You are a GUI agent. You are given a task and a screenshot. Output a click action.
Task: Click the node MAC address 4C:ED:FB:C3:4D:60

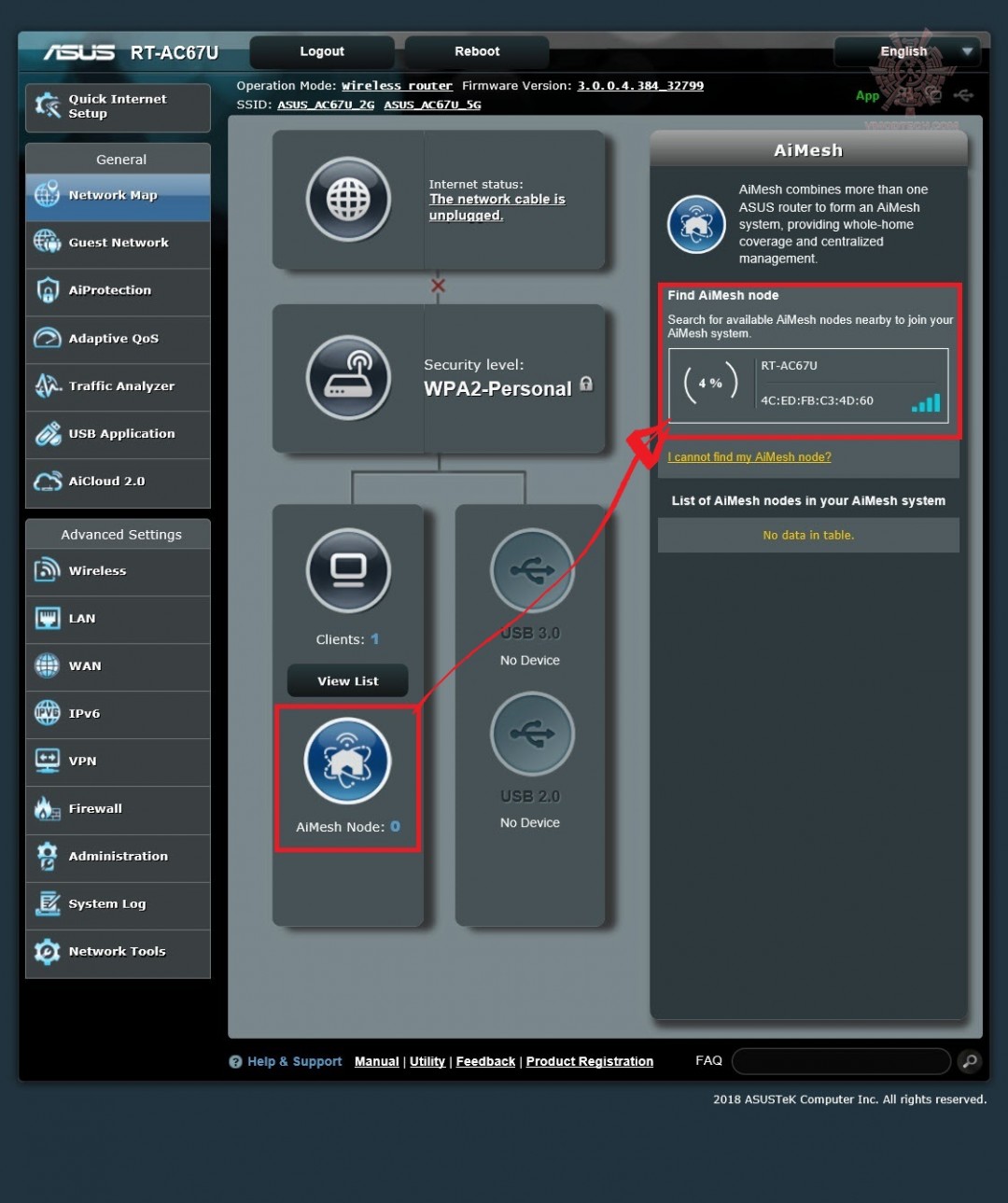[817, 401]
